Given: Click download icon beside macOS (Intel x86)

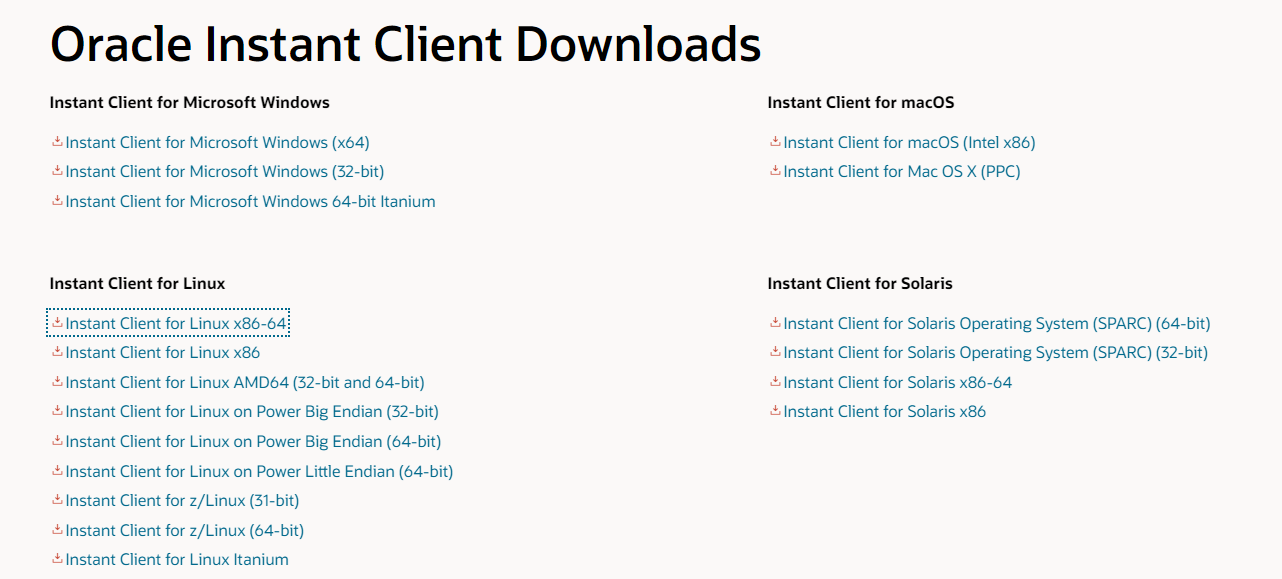Looking at the screenshot, I should (x=775, y=142).
